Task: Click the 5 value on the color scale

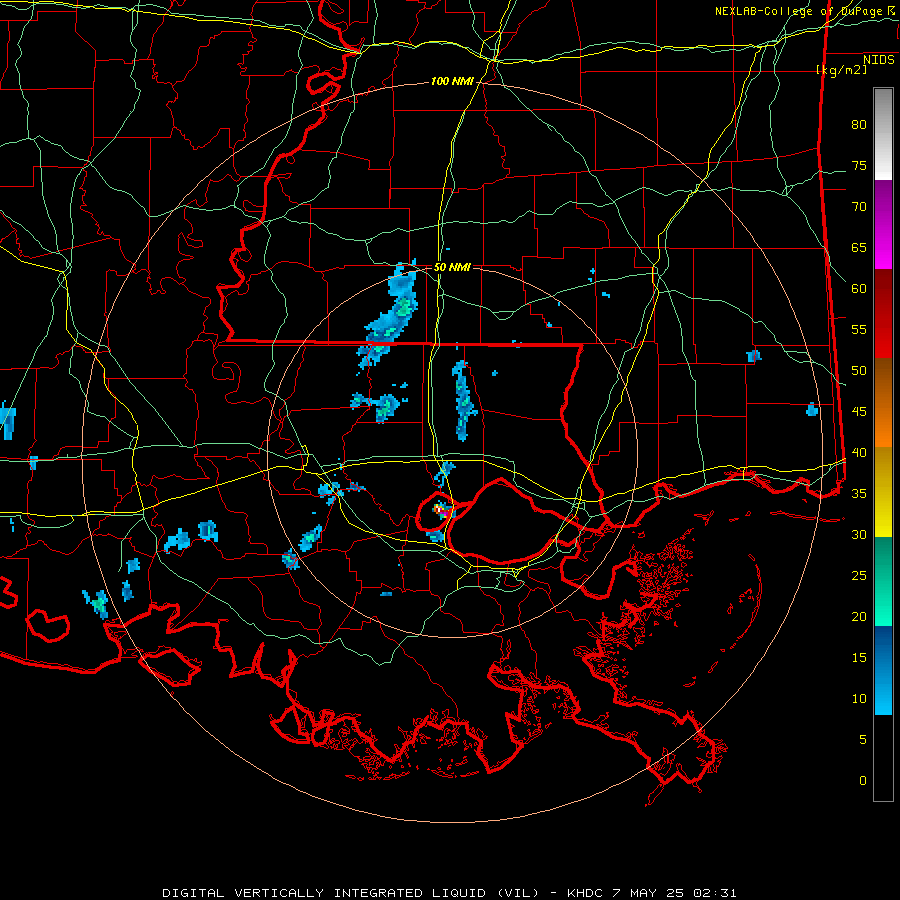Action: tap(863, 739)
